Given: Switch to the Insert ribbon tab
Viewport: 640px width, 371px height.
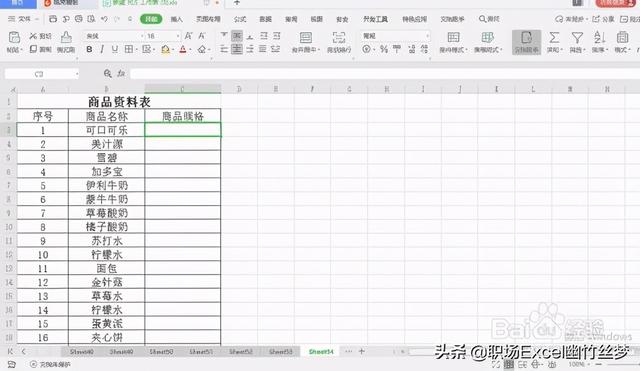Looking at the screenshot, I should tap(176, 19).
